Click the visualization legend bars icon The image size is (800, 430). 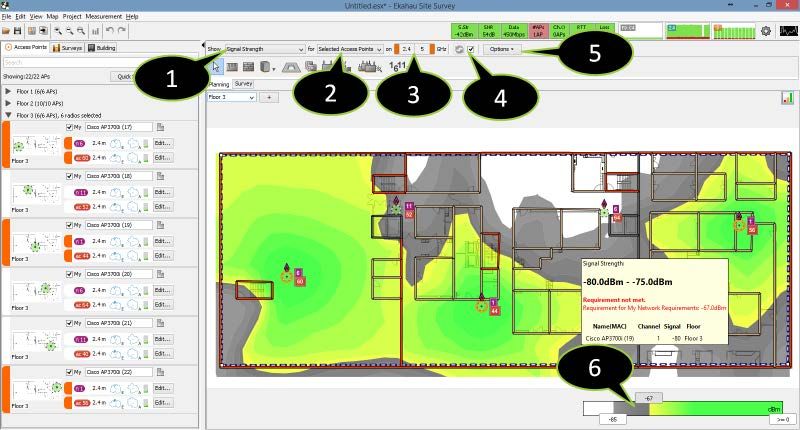click(787, 97)
